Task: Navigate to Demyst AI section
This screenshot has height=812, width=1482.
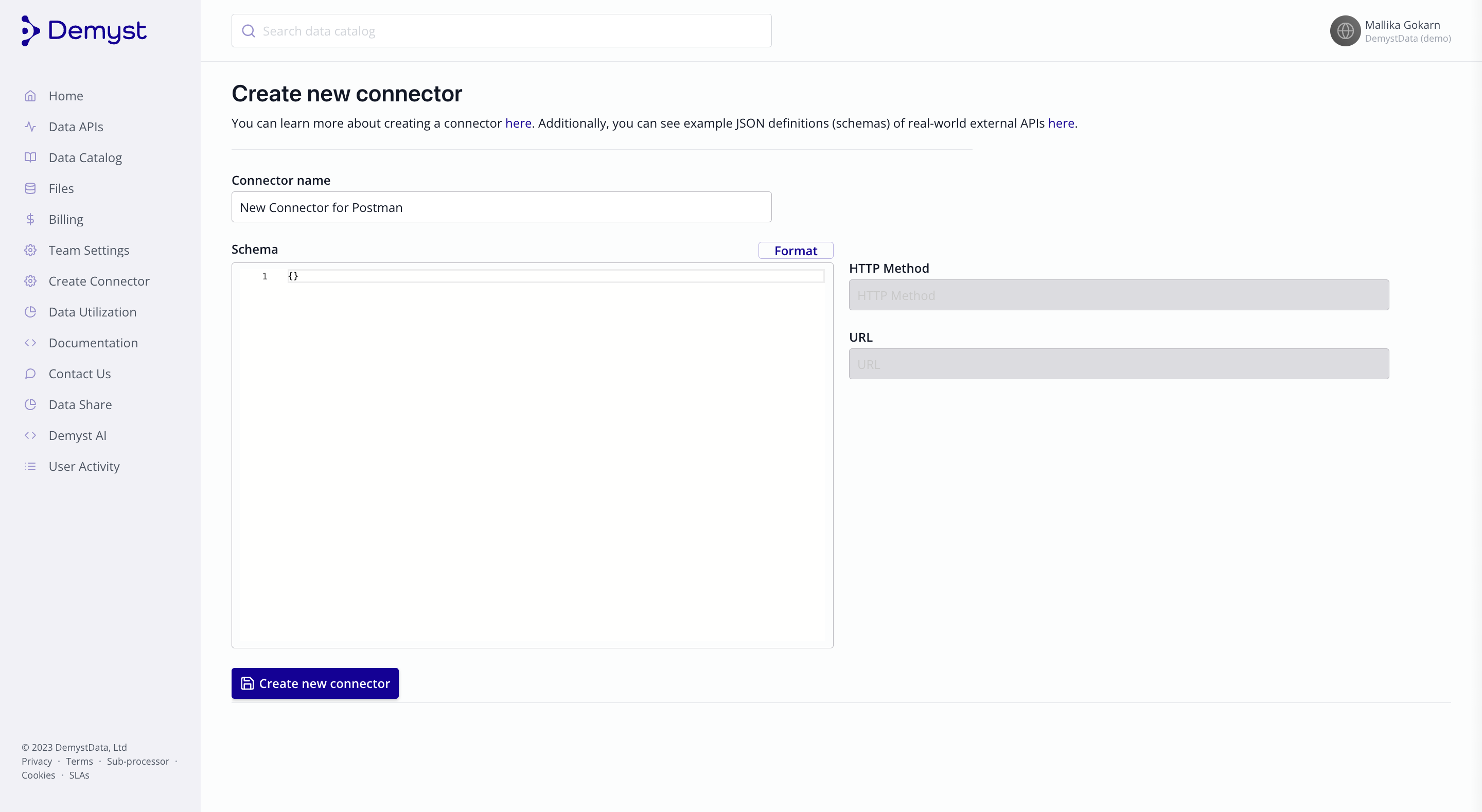Action: 77,435
